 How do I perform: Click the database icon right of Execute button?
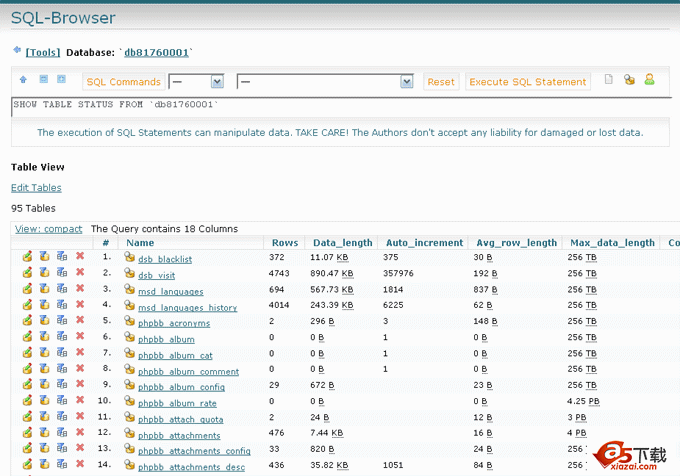tap(629, 80)
